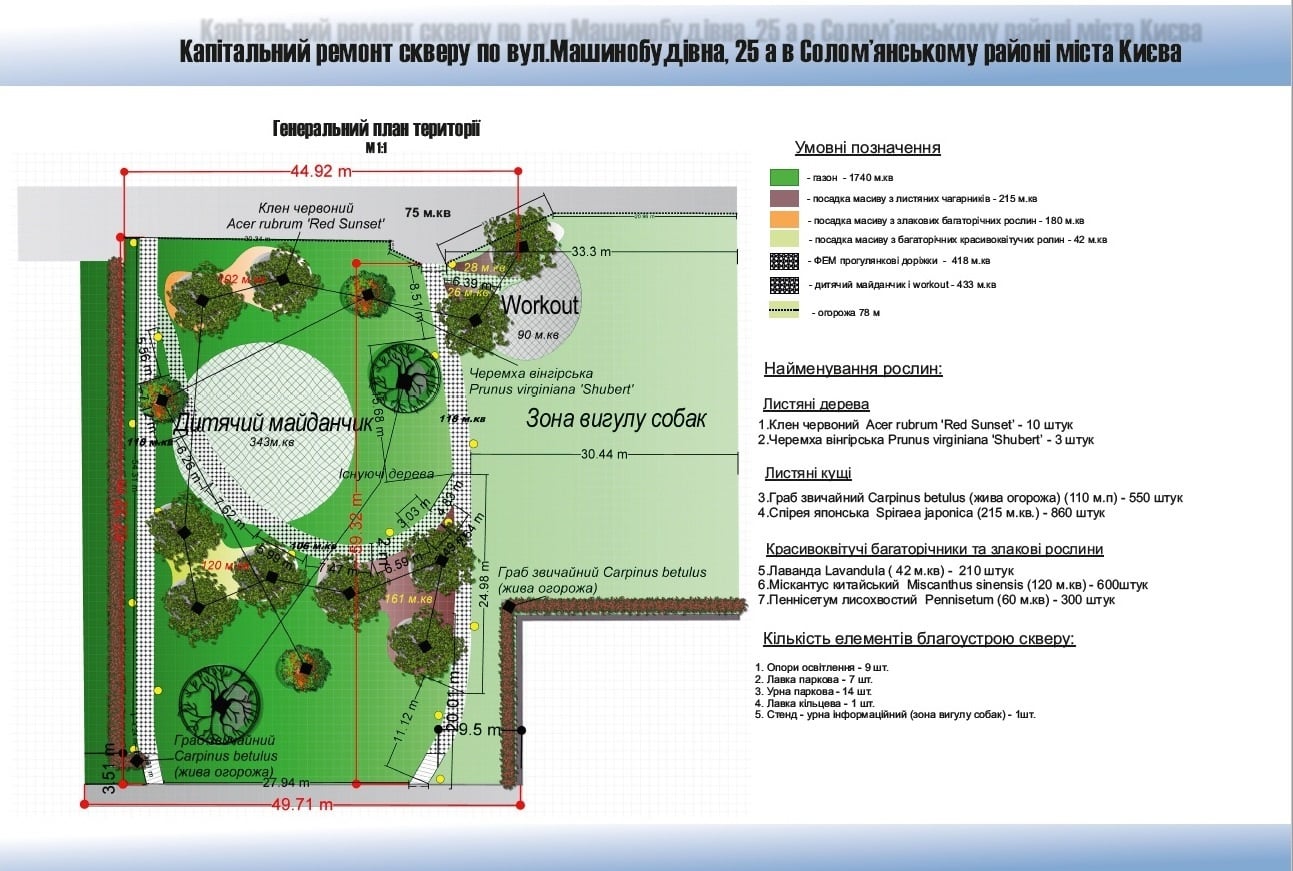
Task: Select the dark tree symbol in bottom-left corner
Action: (220, 704)
